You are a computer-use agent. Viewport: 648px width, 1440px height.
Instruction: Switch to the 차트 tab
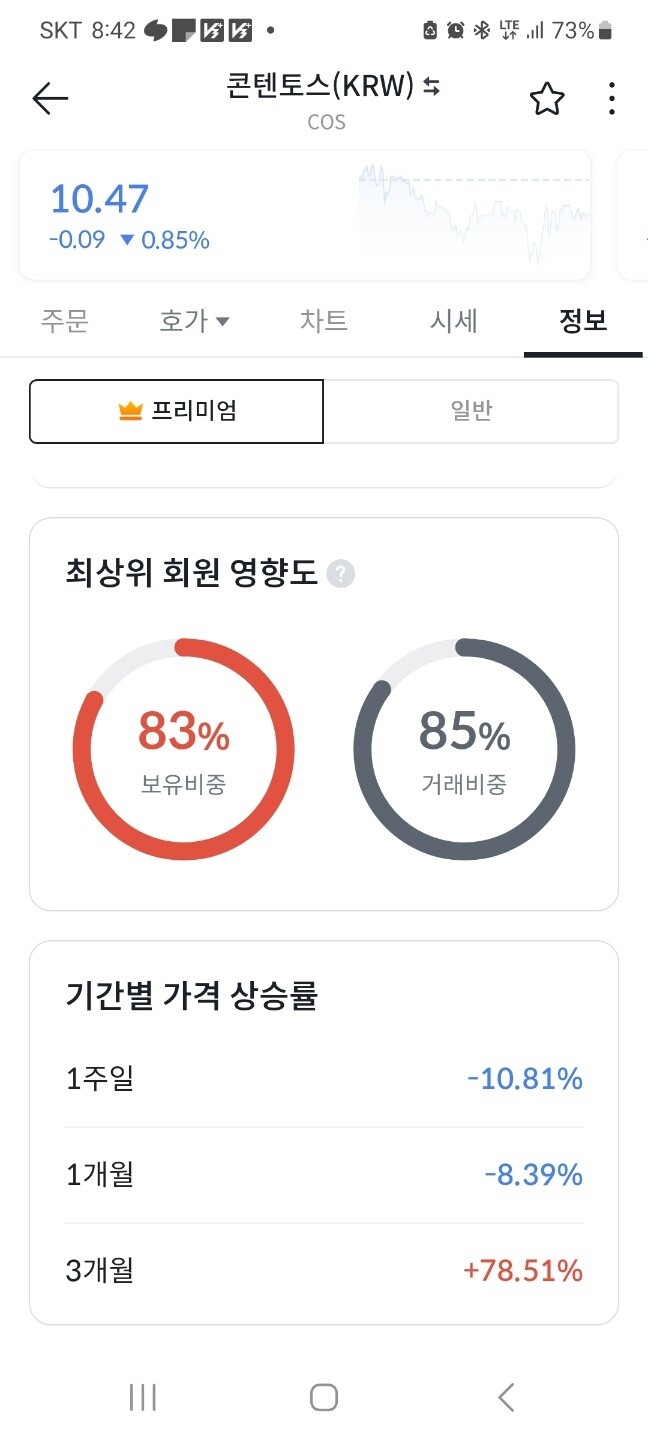[324, 320]
